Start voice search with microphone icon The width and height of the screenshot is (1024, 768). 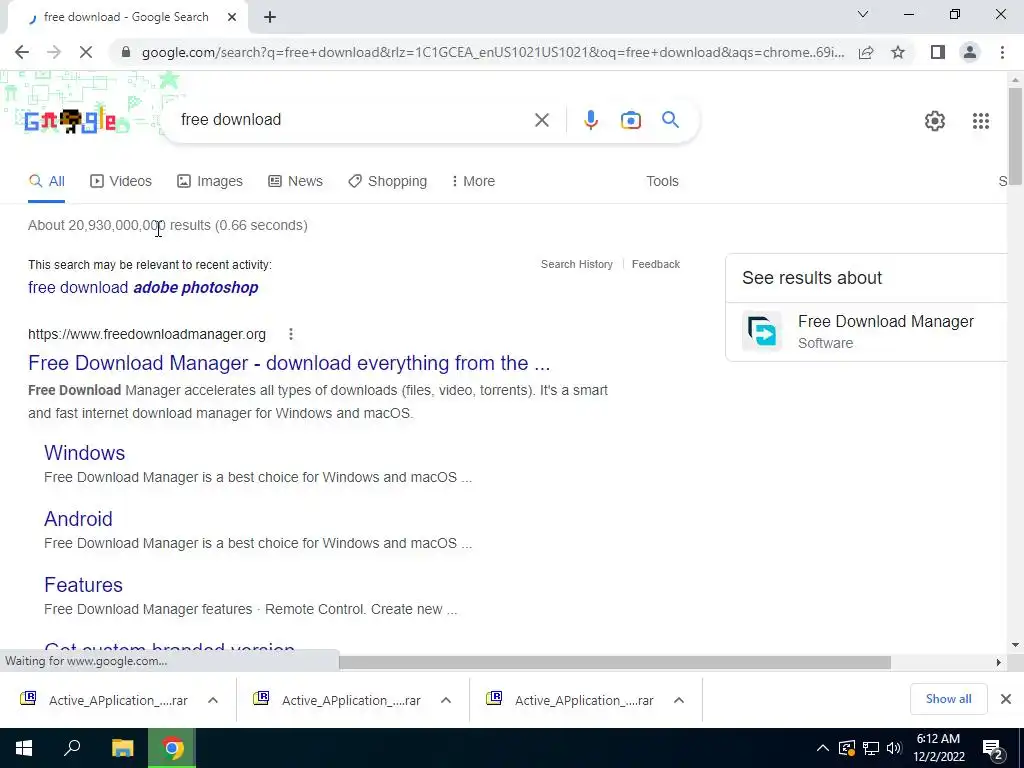click(x=590, y=120)
